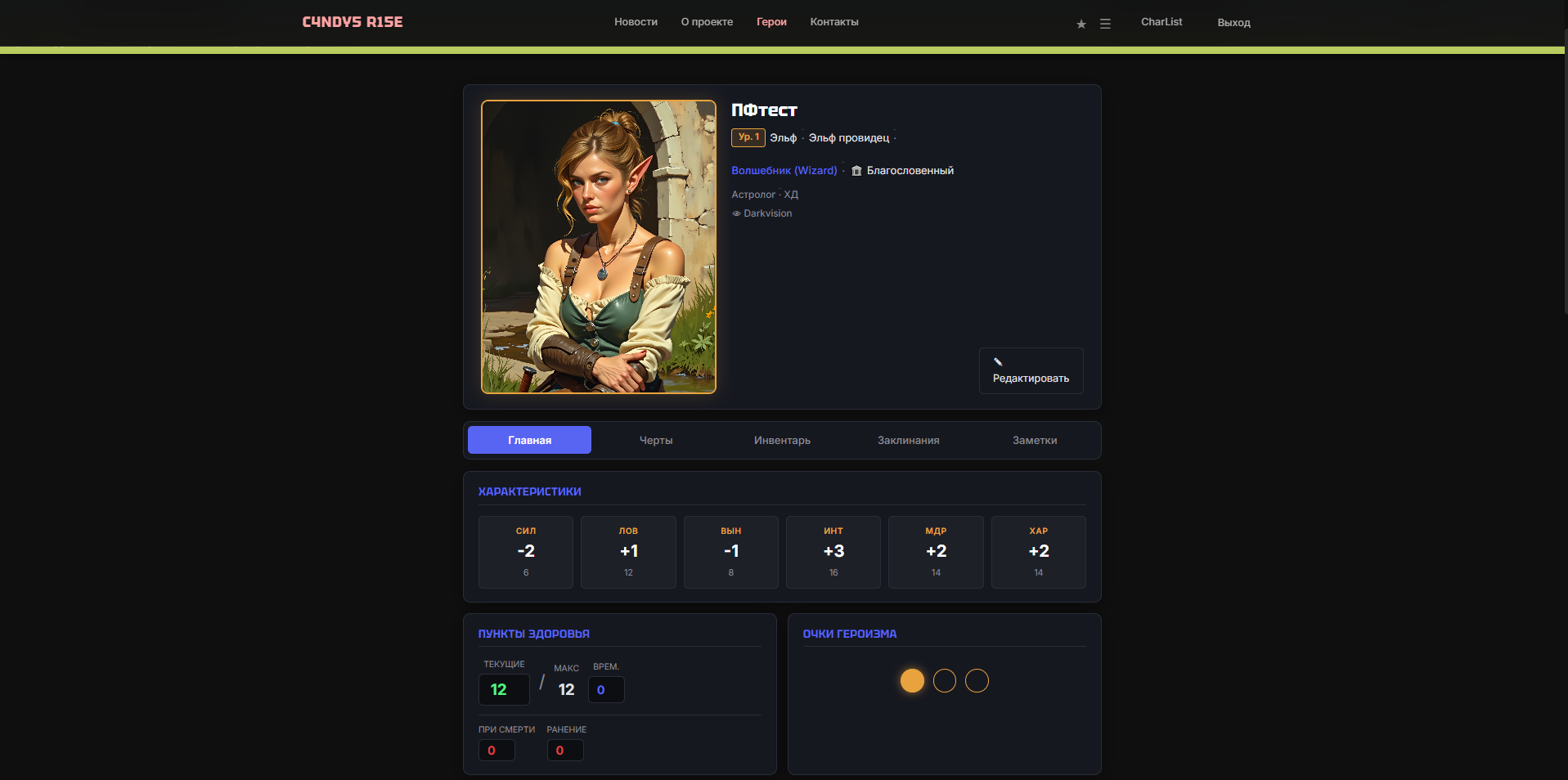The height and width of the screenshot is (780, 1568).
Task: Click the temple icon beside Благословенный
Action: (x=856, y=171)
